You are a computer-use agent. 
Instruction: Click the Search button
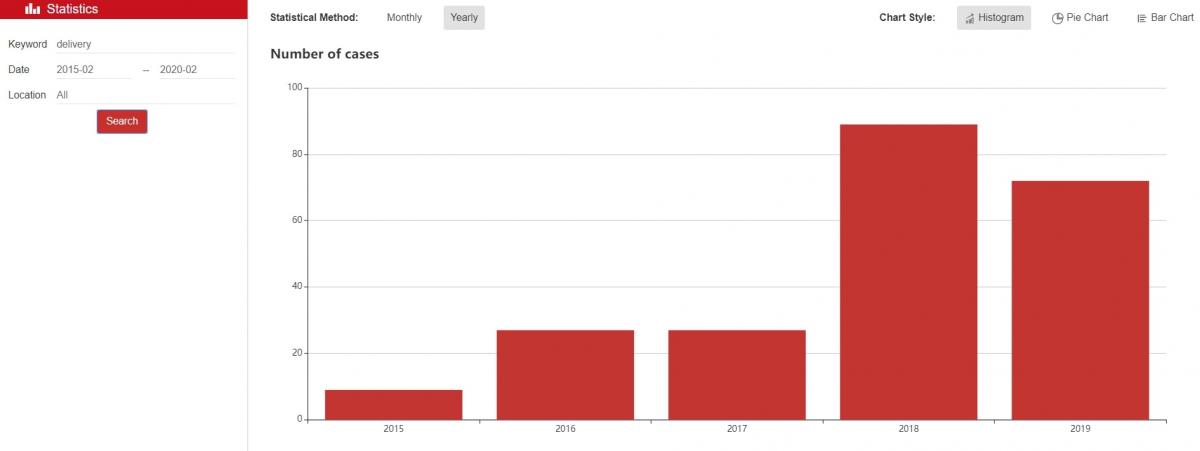click(x=122, y=121)
